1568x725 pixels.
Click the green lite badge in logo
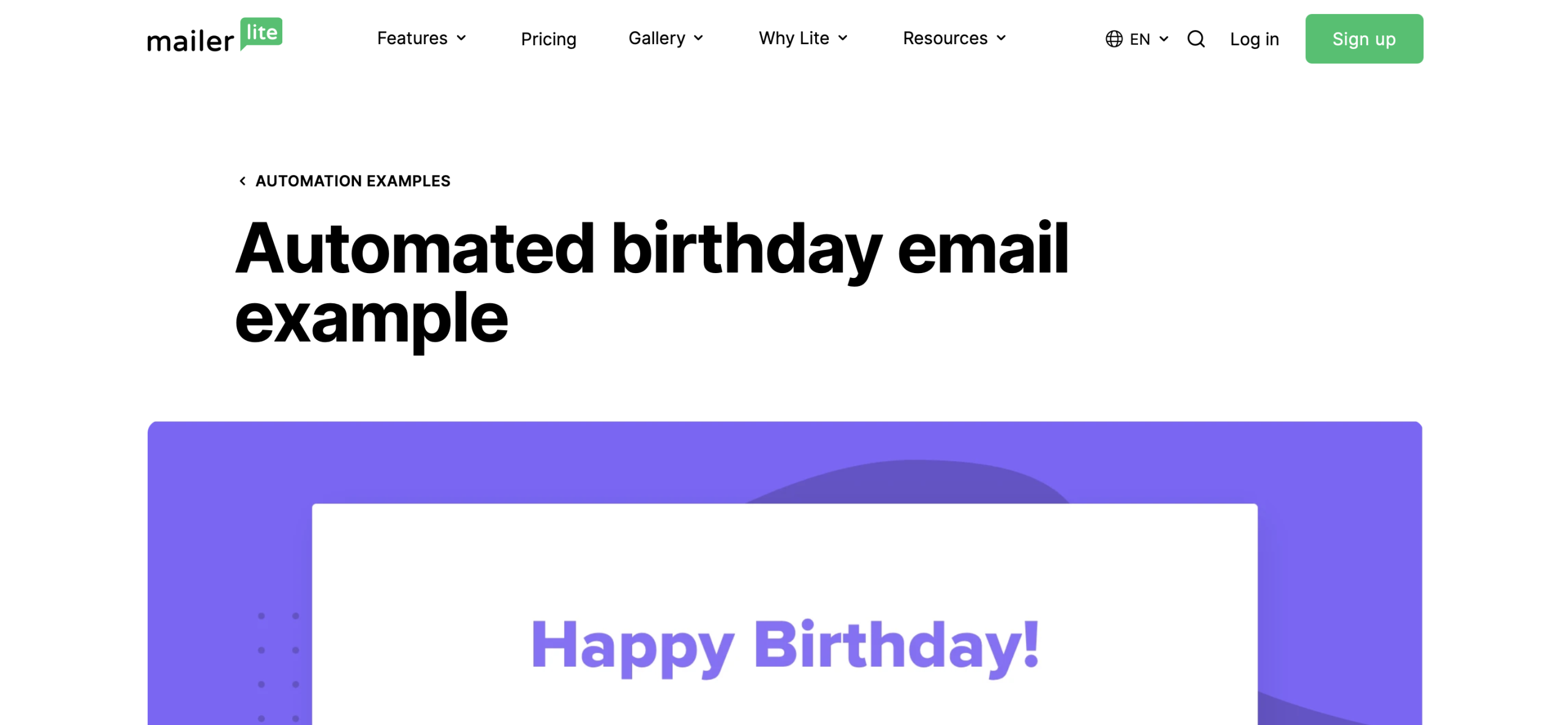(262, 33)
